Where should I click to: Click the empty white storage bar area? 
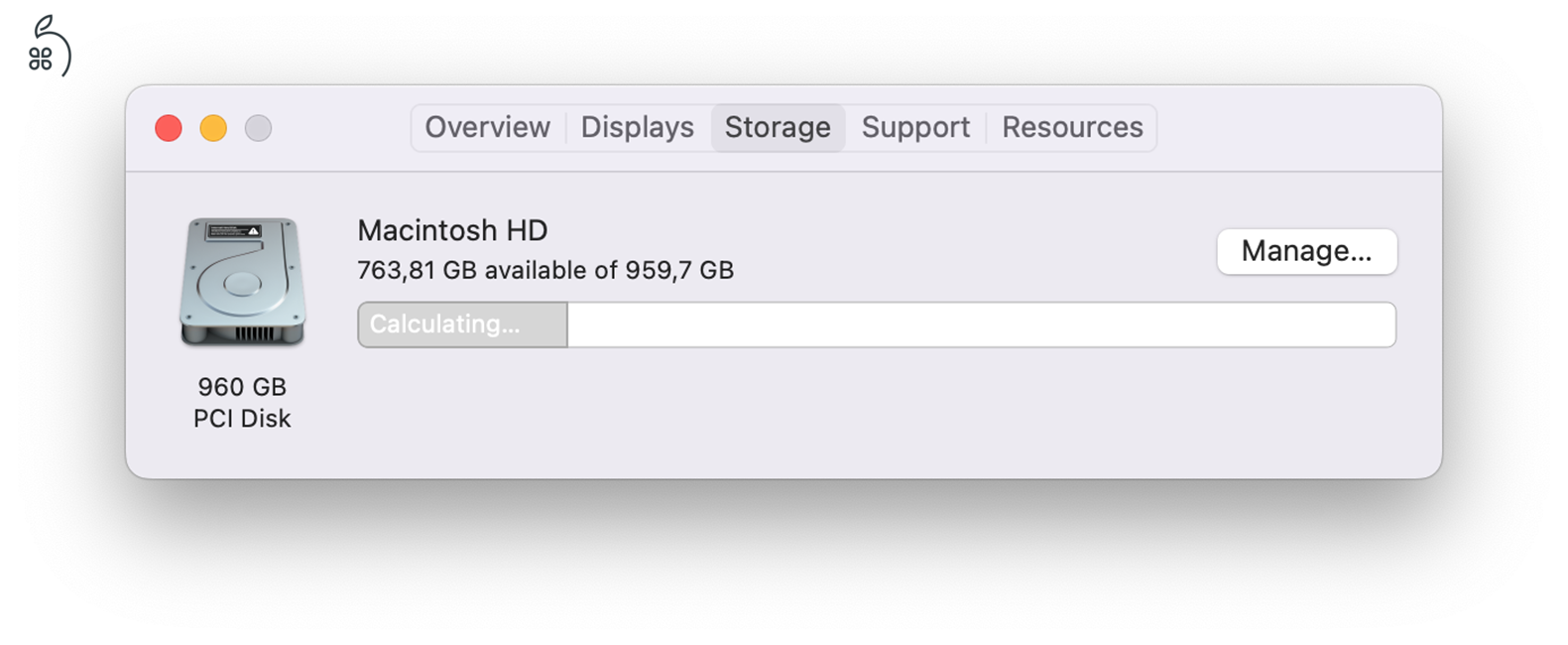pos(980,324)
